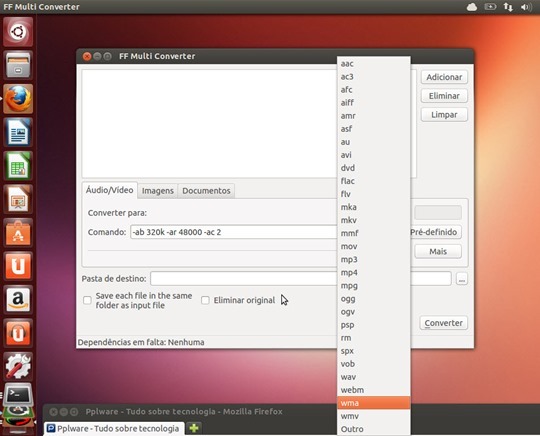Tick the Eliminar original checkbox
This screenshot has width=540, height=436.
(205, 300)
